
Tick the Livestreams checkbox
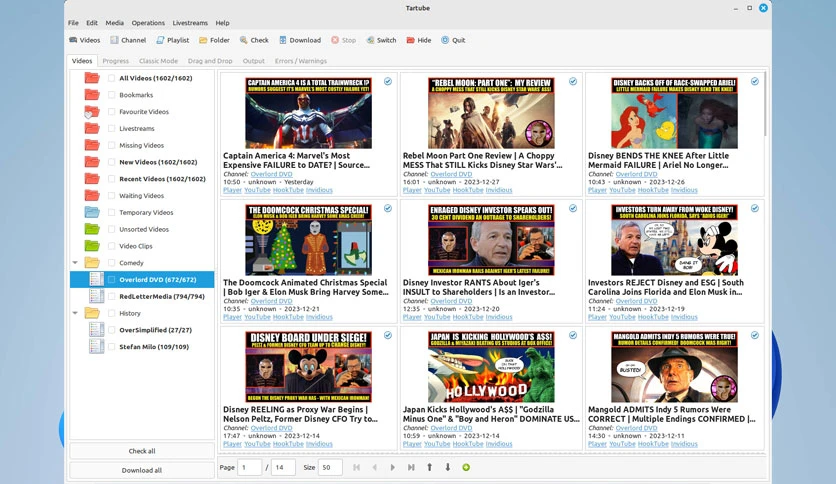click(x=111, y=128)
